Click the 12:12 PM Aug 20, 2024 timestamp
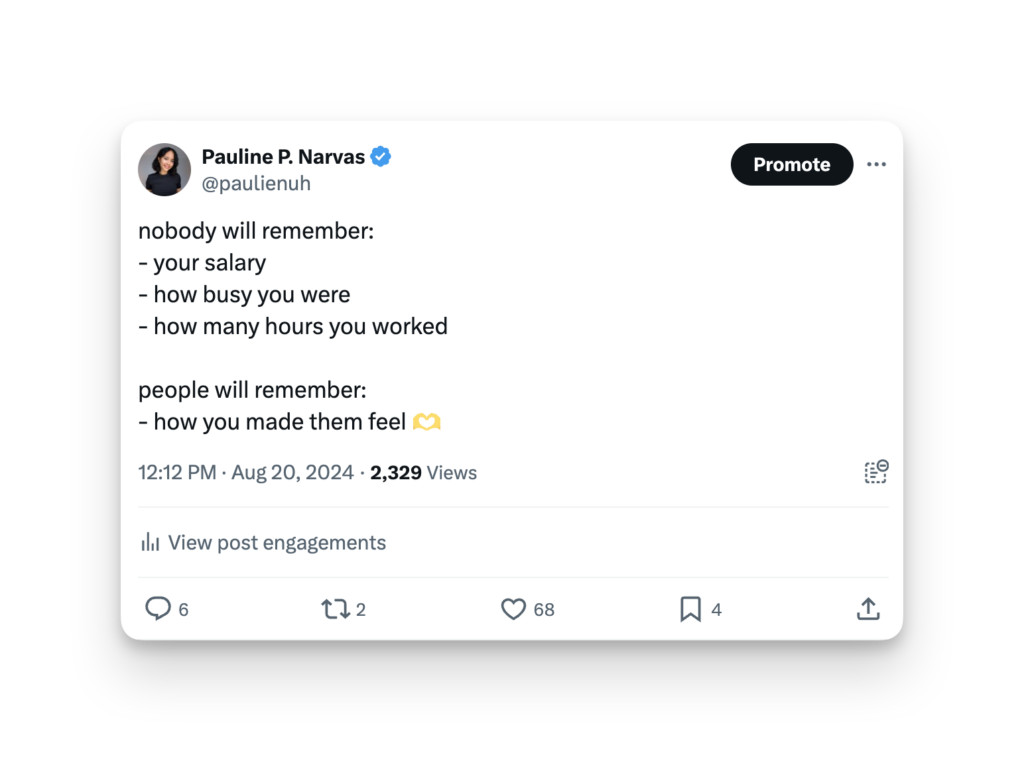1024x761 pixels. point(246,473)
